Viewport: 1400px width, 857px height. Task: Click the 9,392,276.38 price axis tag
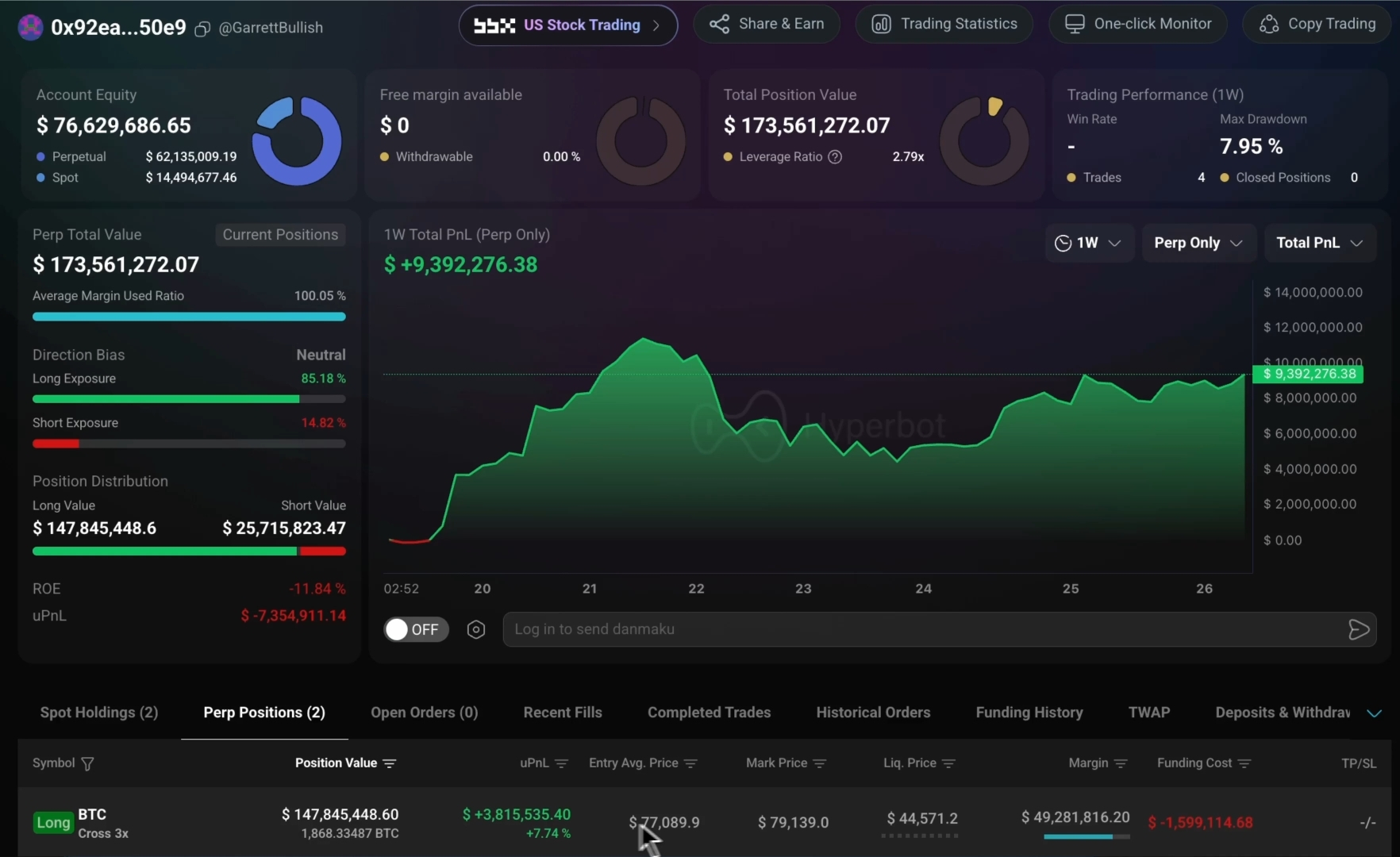[1308, 374]
